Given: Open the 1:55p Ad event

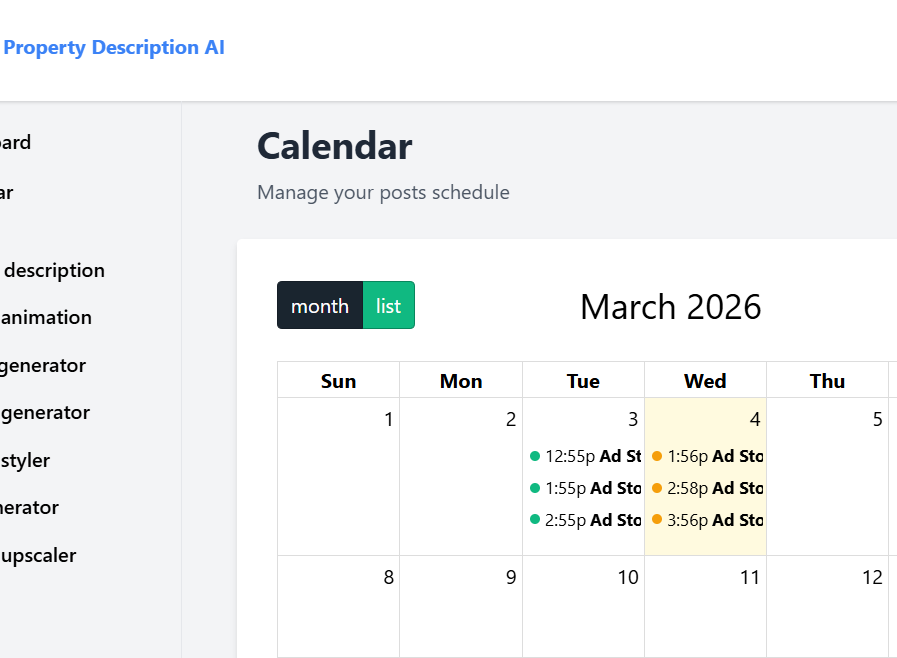Looking at the screenshot, I should 592,488.
